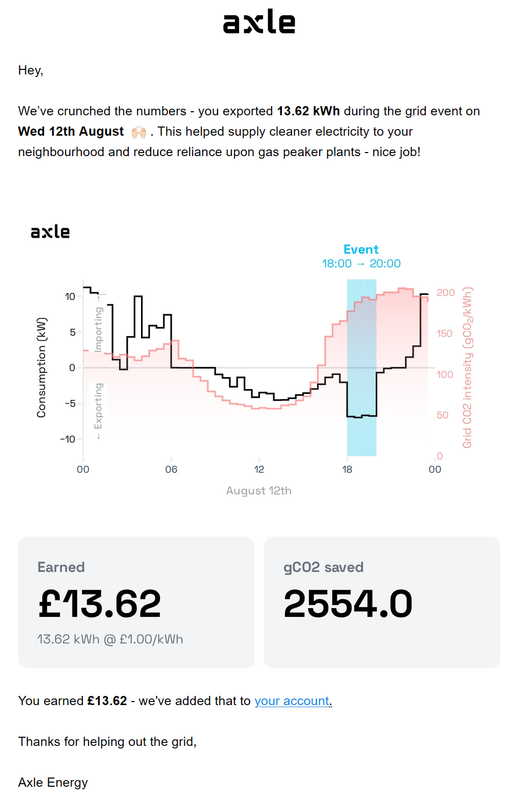Click the Consumption (kW) axis label
The width and height of the screenshot is (527, 800).
tap(41, 367)
